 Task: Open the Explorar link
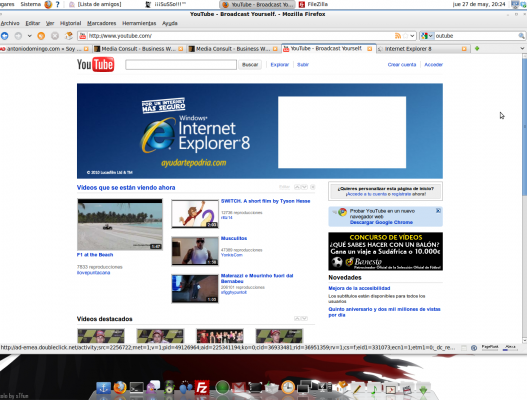(280, 65)
